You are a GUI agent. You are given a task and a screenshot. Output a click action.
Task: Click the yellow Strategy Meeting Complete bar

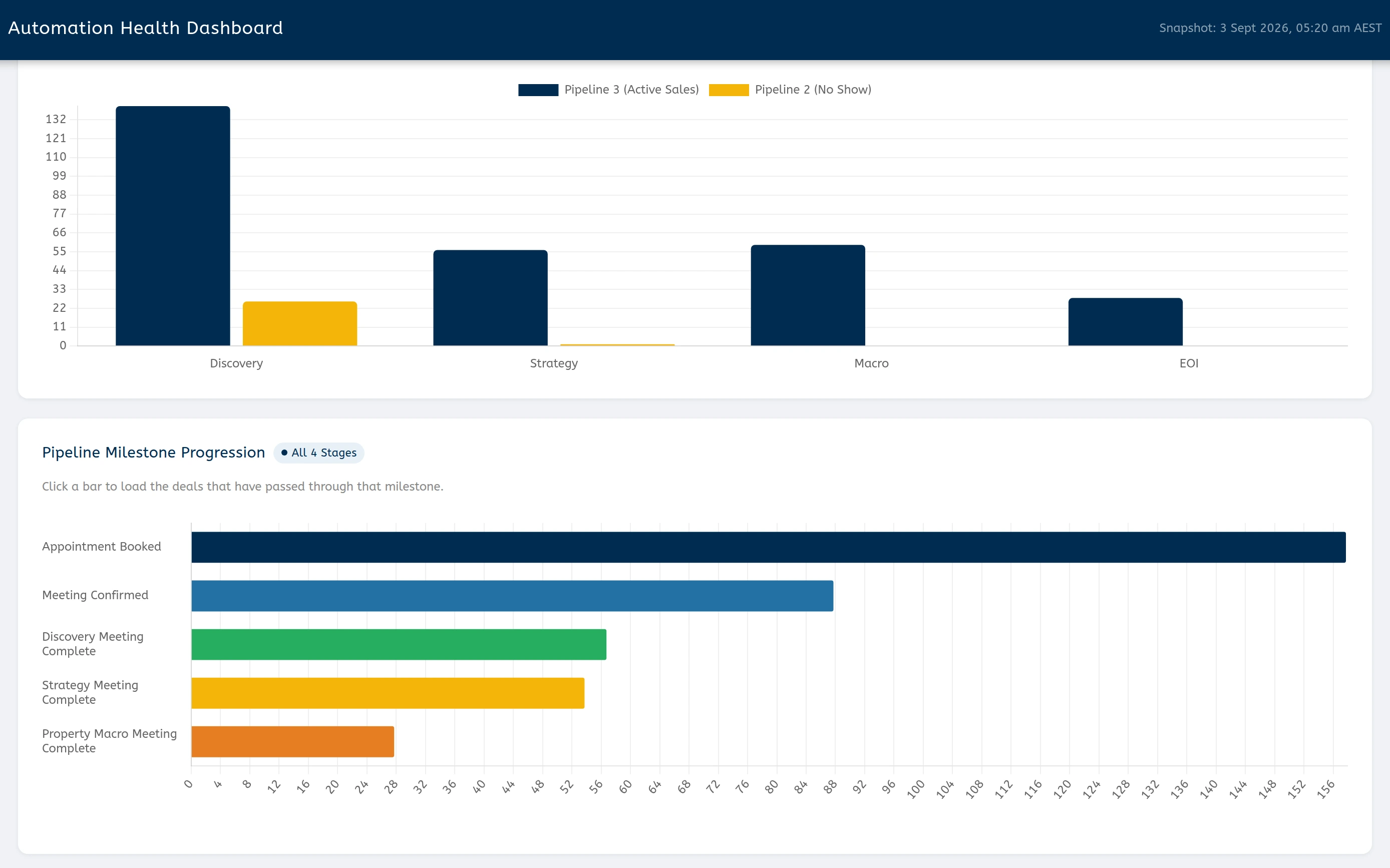(388, 693)
